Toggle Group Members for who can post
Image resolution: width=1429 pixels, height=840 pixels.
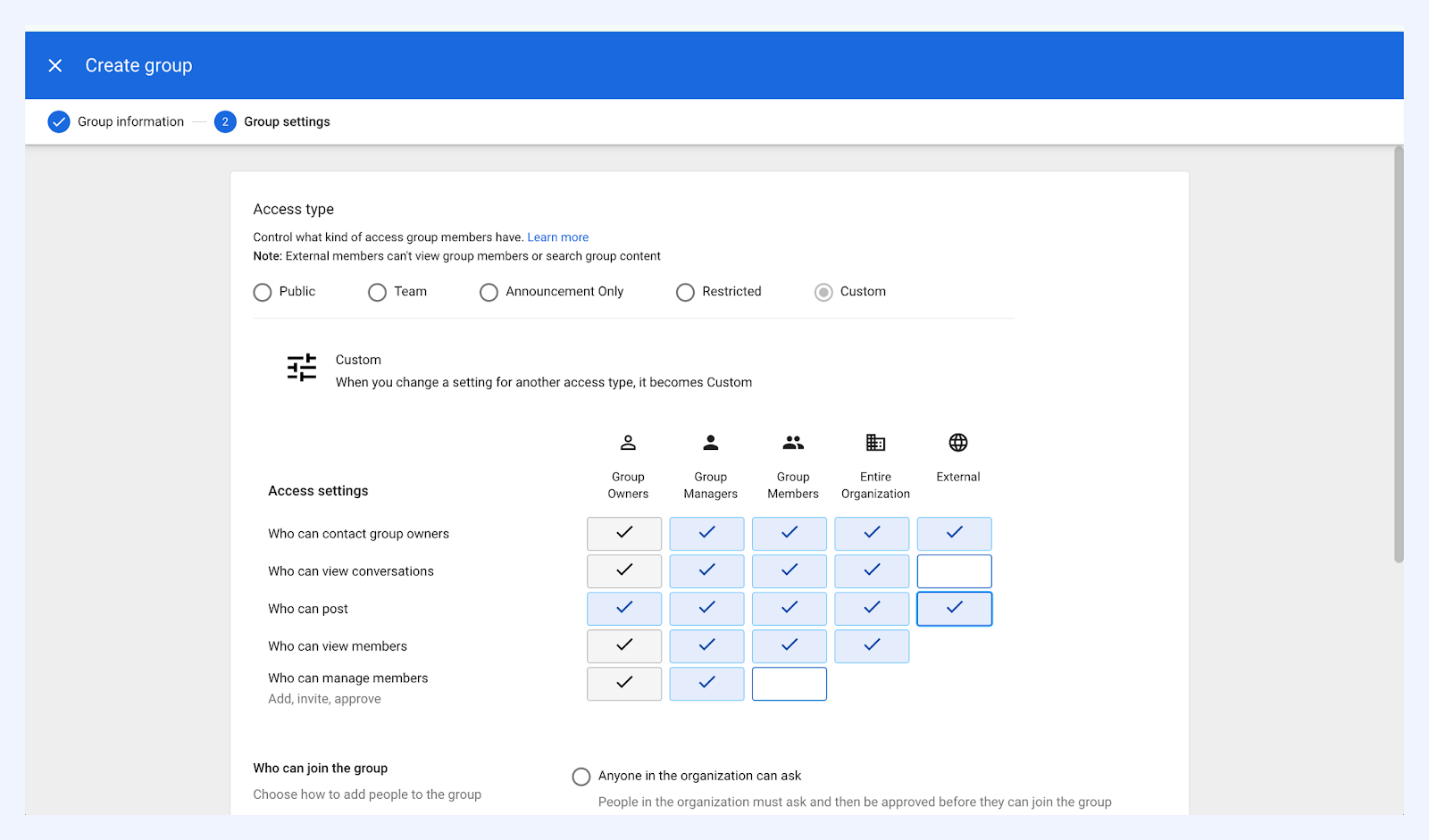point(790,609)
